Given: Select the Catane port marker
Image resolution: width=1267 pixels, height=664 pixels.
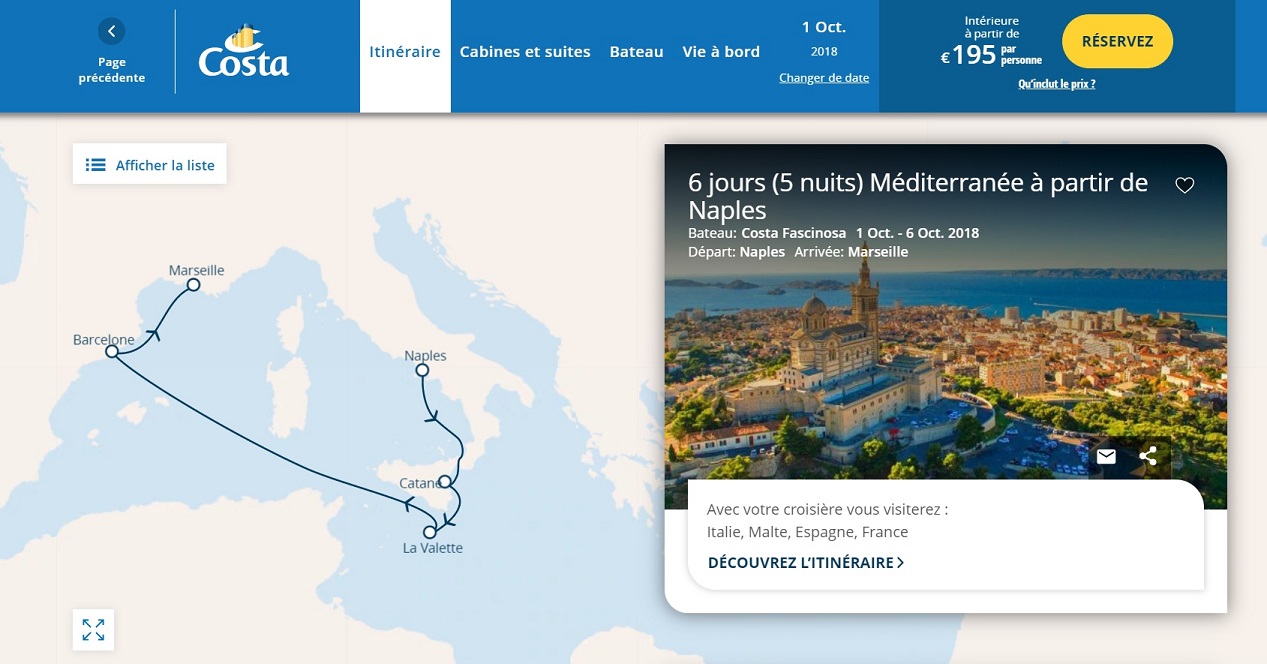Looking at the screenshot, I should click(x=445, y=482).
